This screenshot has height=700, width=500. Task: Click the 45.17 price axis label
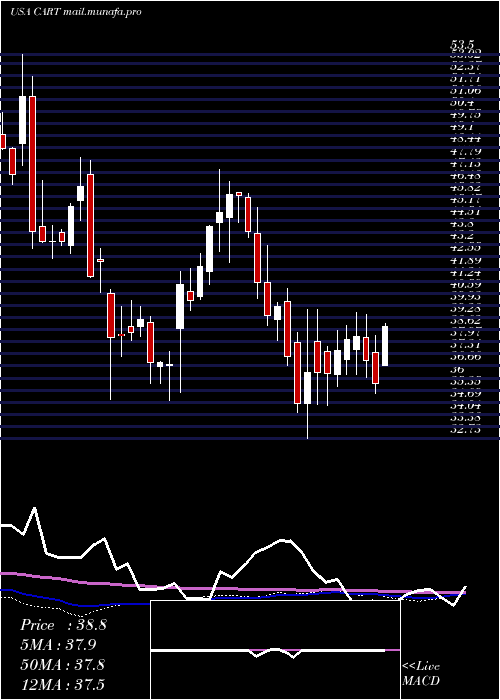click(465, 200)
